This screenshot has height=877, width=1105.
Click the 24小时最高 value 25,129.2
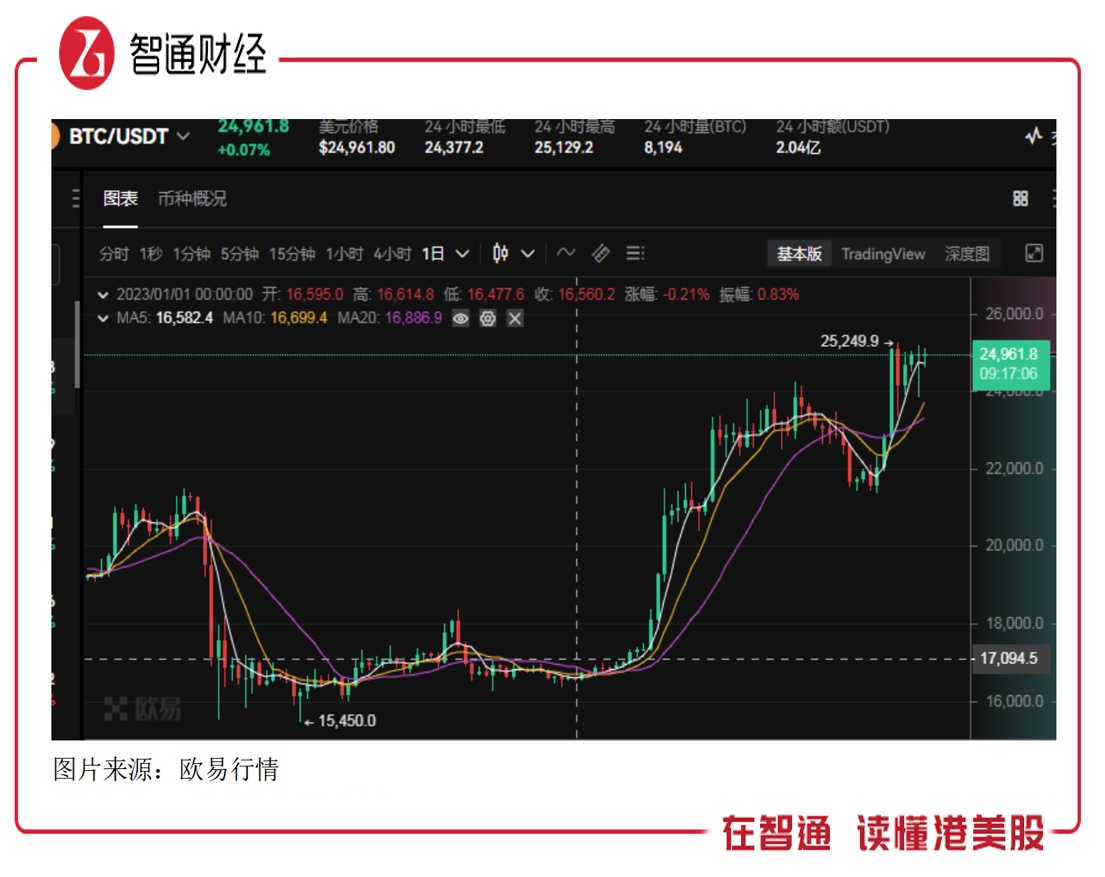tap(564, 147)
